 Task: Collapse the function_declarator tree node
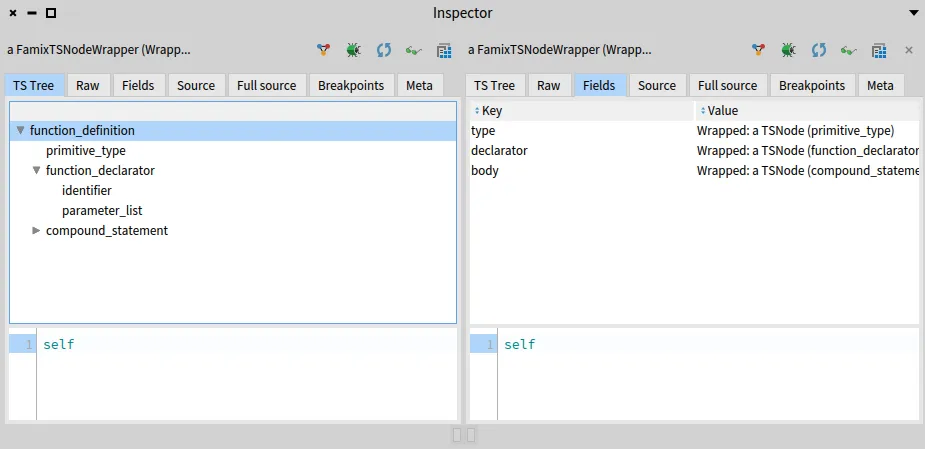pyautogui.click(x=37, y=171)
